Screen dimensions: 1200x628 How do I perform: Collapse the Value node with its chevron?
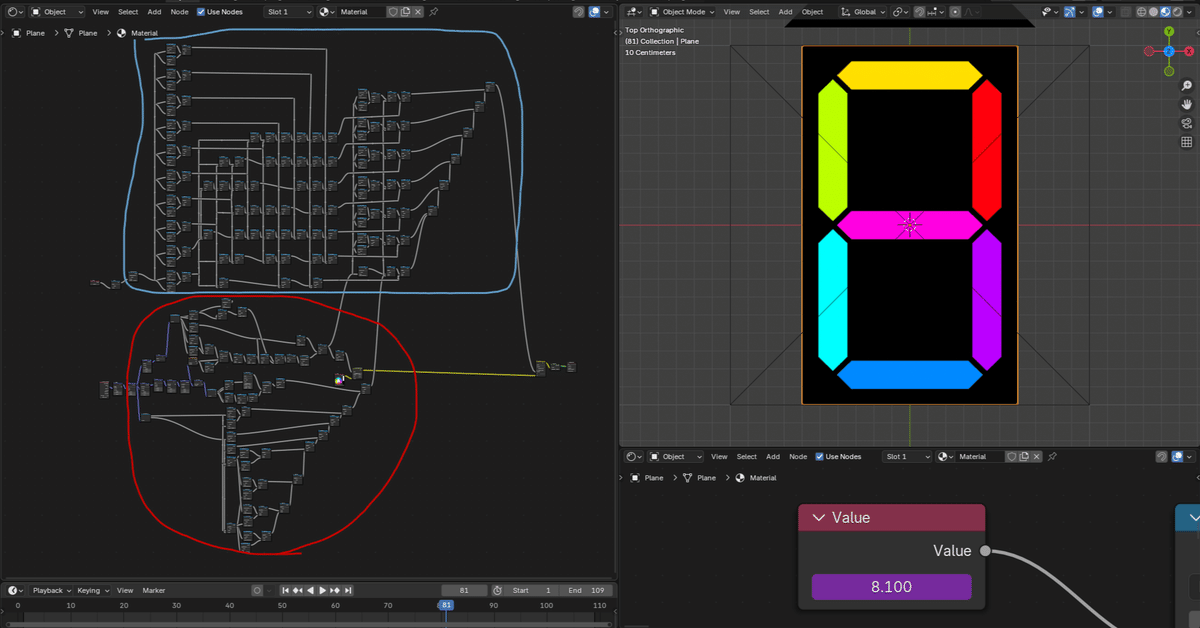pos(819,517)
